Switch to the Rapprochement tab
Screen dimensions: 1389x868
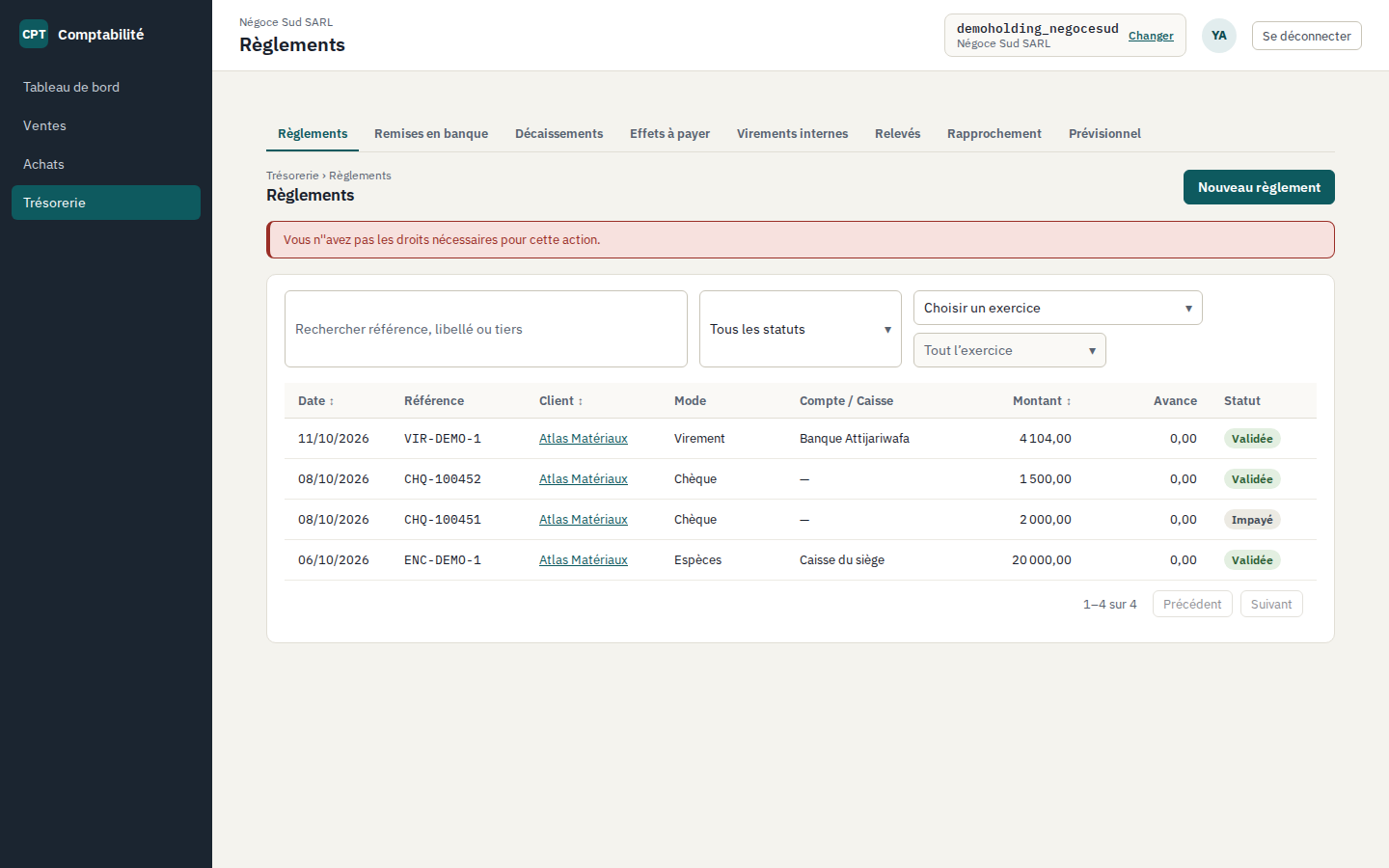coord(994,134)
